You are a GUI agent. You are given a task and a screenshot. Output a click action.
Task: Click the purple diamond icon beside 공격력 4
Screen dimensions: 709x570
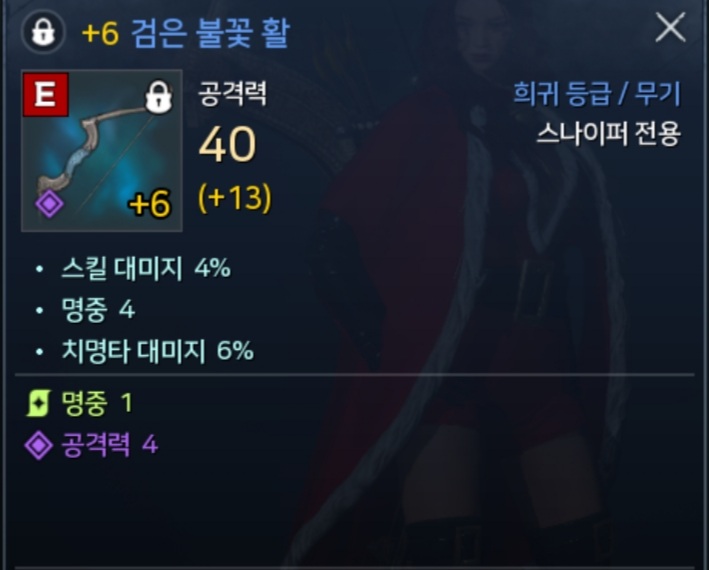38,445
